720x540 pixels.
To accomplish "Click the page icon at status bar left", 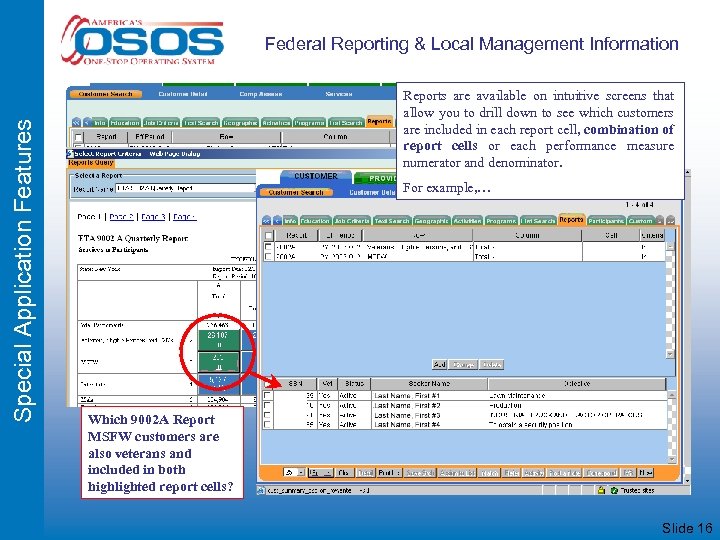I will [261, 490].
